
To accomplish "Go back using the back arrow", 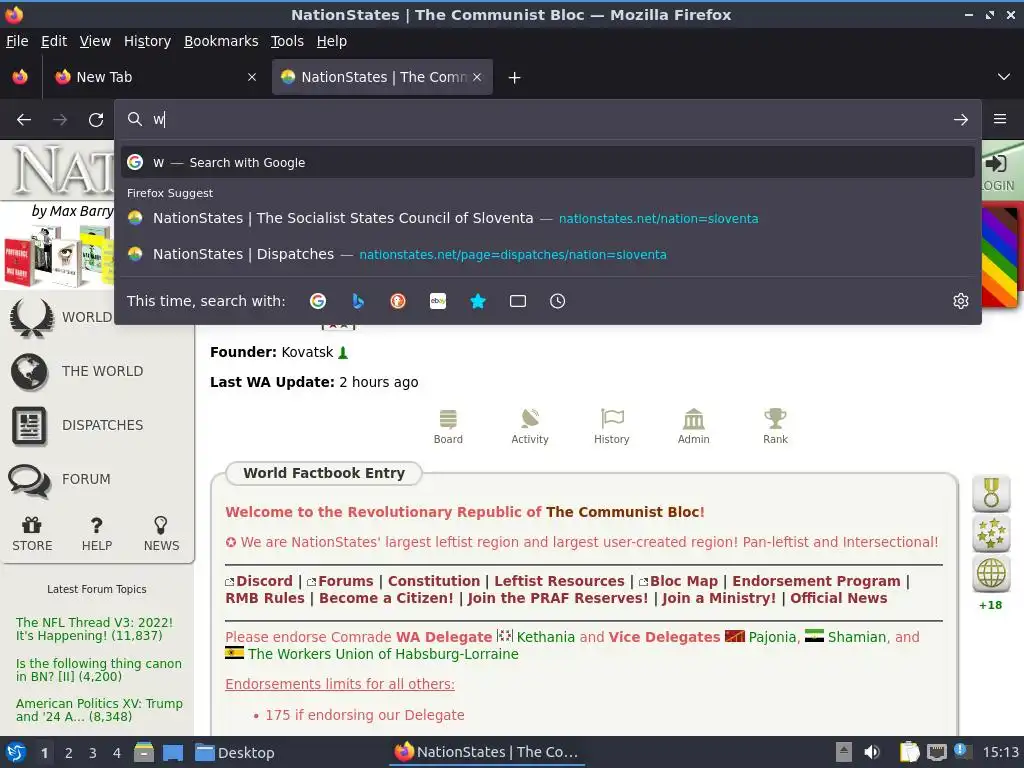I will click(24, 120).
